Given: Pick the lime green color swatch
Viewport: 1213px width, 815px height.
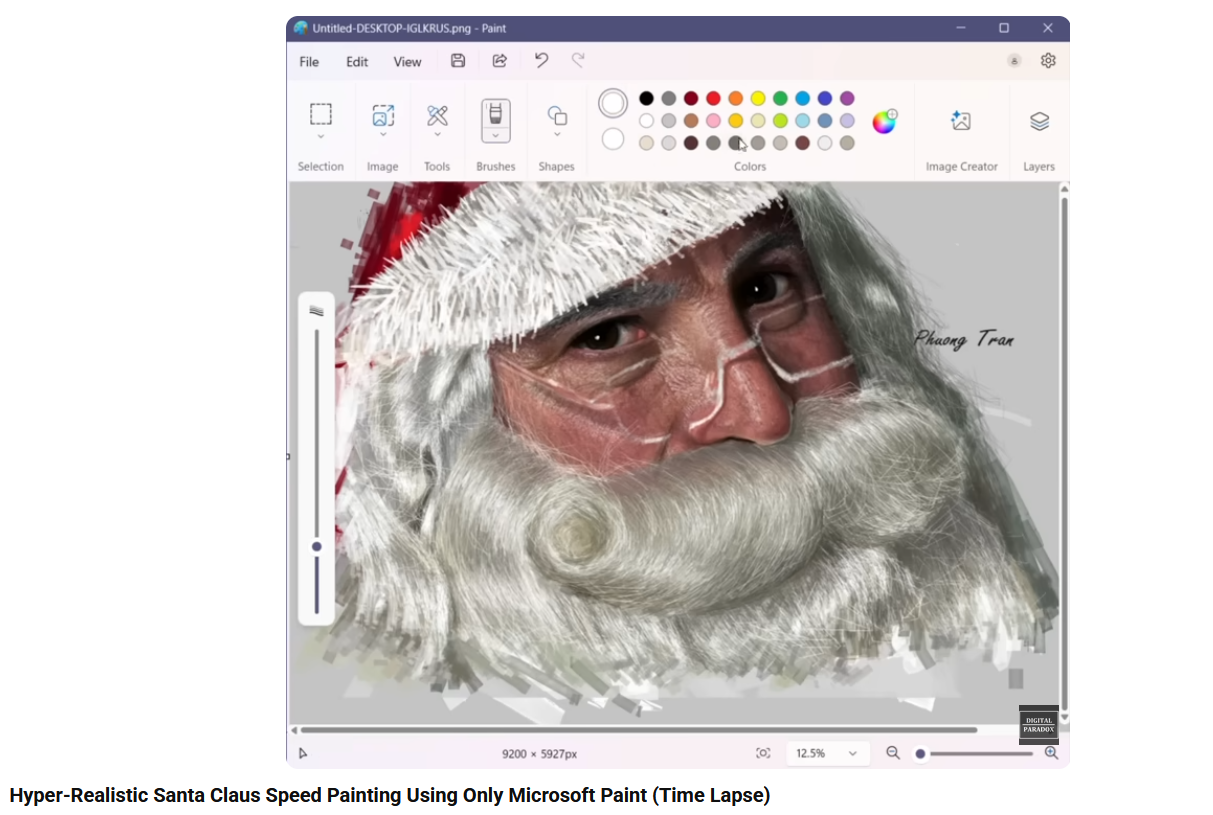Looking at the screenshot, I should click(x=780, y=121).
